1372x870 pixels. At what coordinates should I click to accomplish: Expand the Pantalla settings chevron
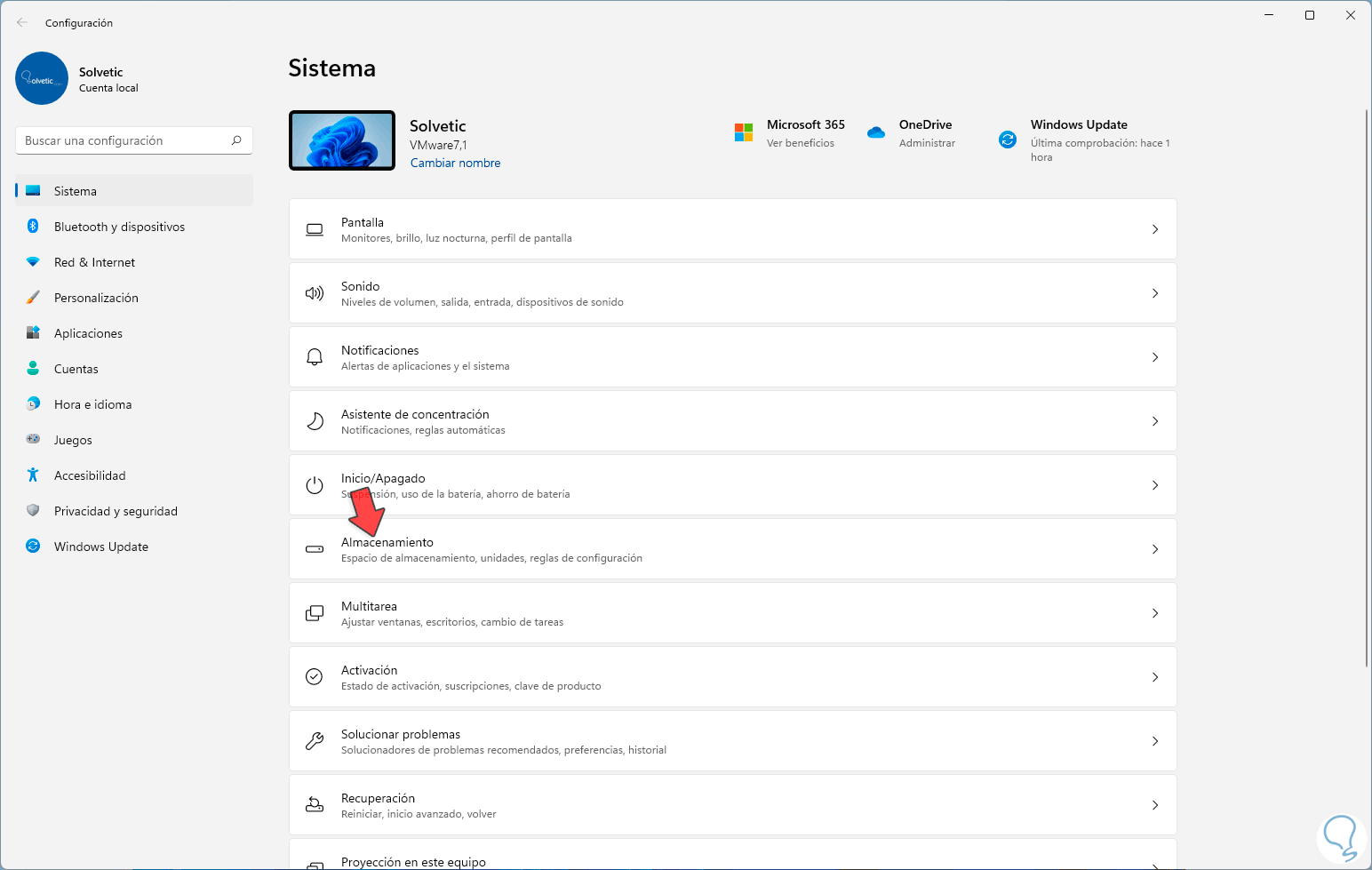click(1155, 229)
